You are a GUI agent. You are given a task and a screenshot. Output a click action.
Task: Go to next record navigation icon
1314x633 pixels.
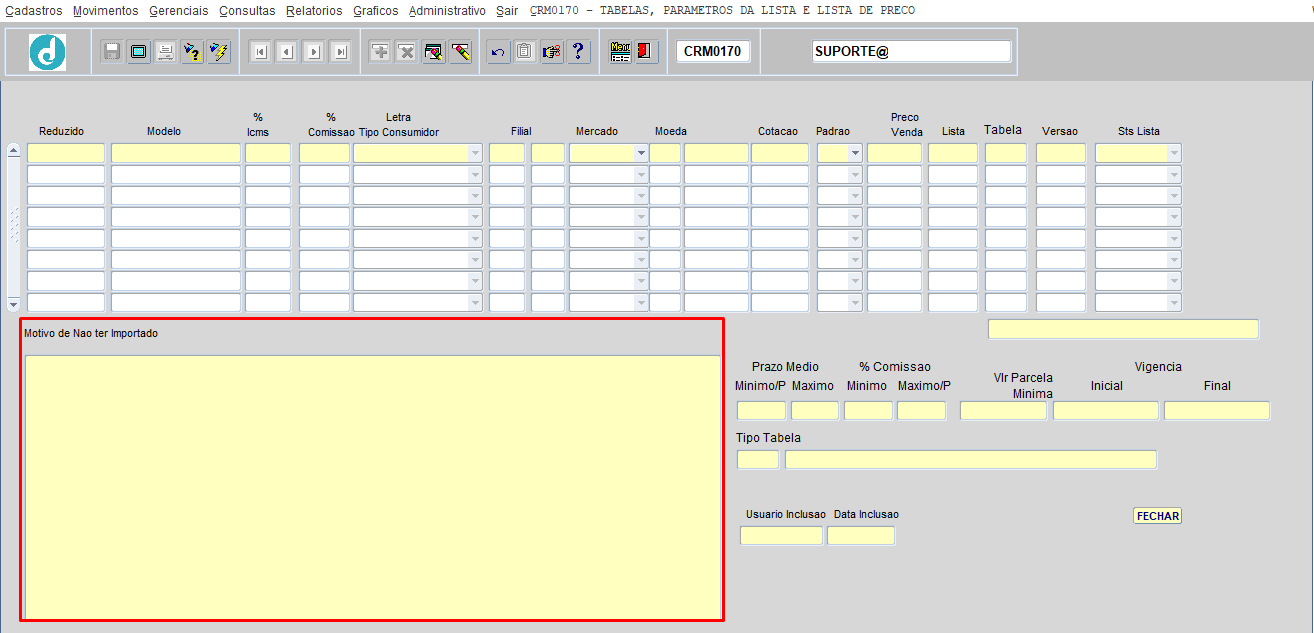click(313, 52)
